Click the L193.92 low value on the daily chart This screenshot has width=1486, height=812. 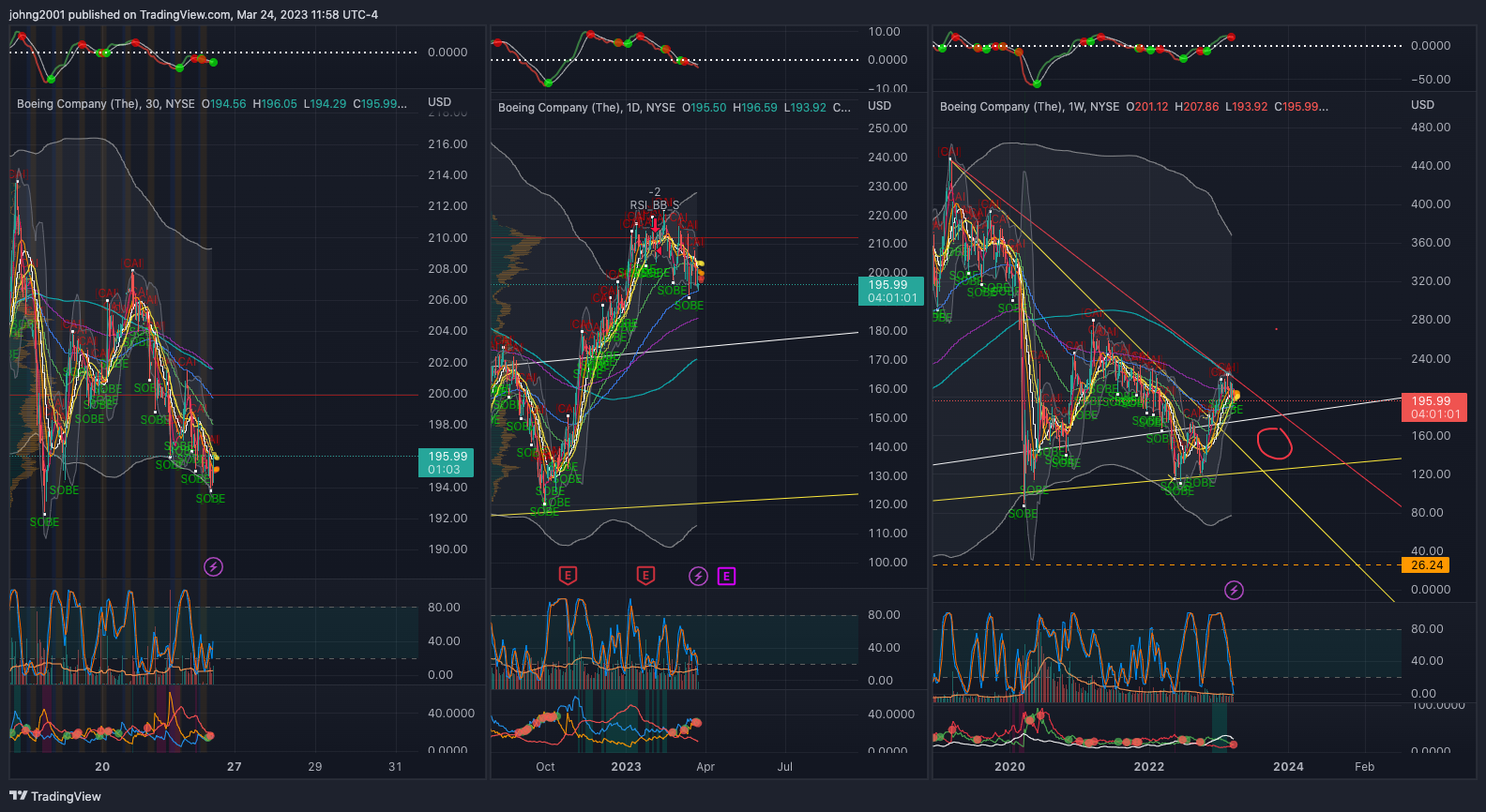coord(805,108)
